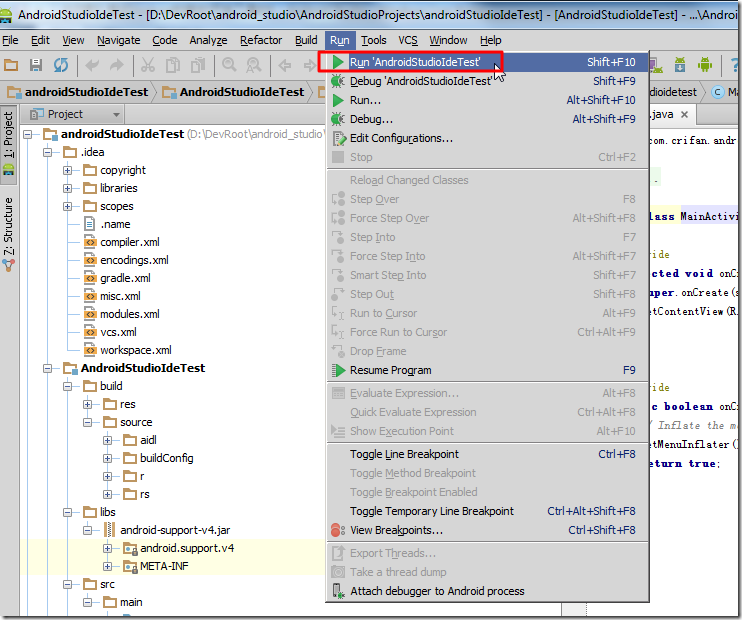The height and width of the screenshot is (620, 742).
Task: Select the aidl folder in tree
Action: [148, 440]
